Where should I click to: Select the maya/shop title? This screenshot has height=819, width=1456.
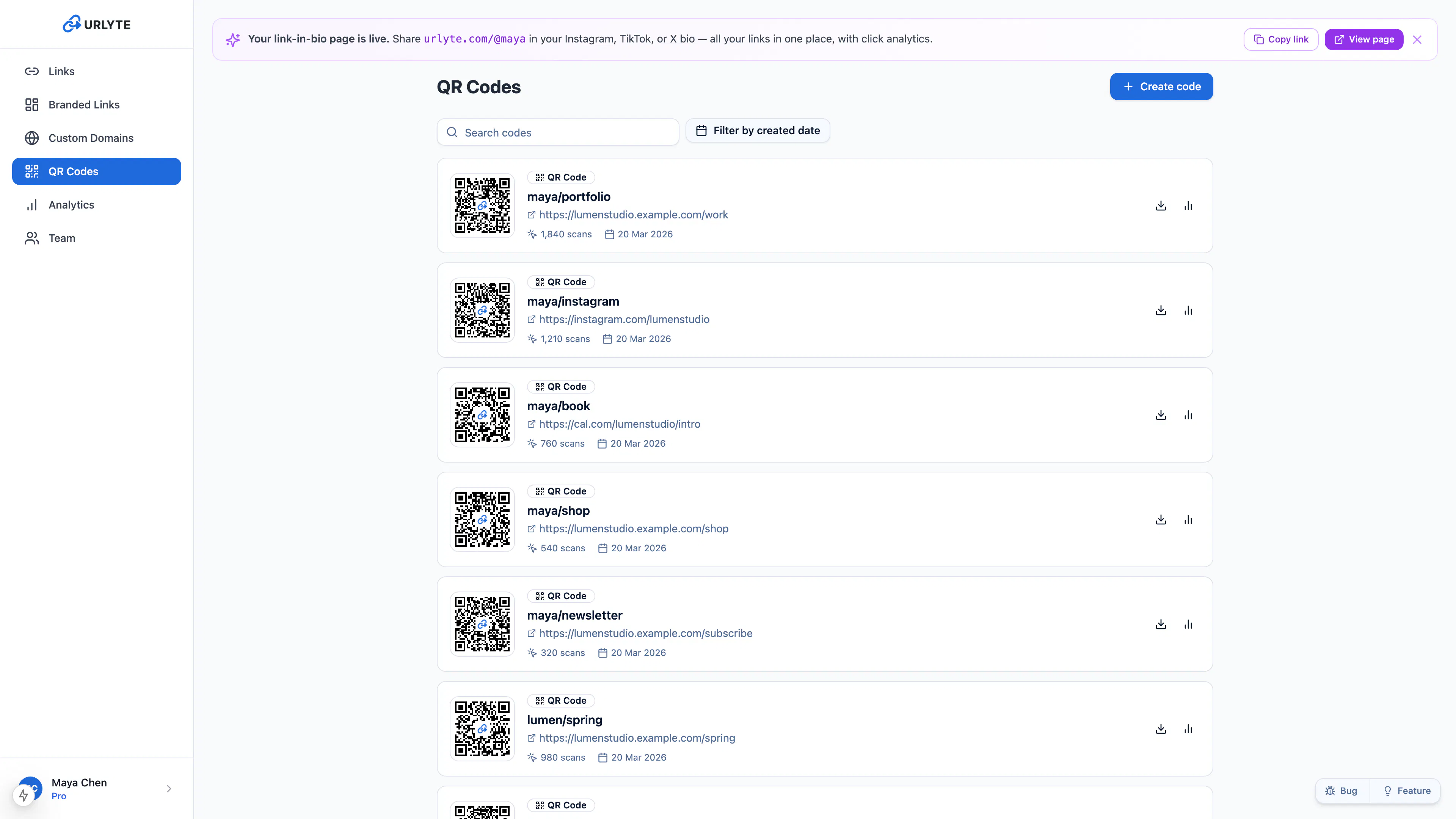559,510
